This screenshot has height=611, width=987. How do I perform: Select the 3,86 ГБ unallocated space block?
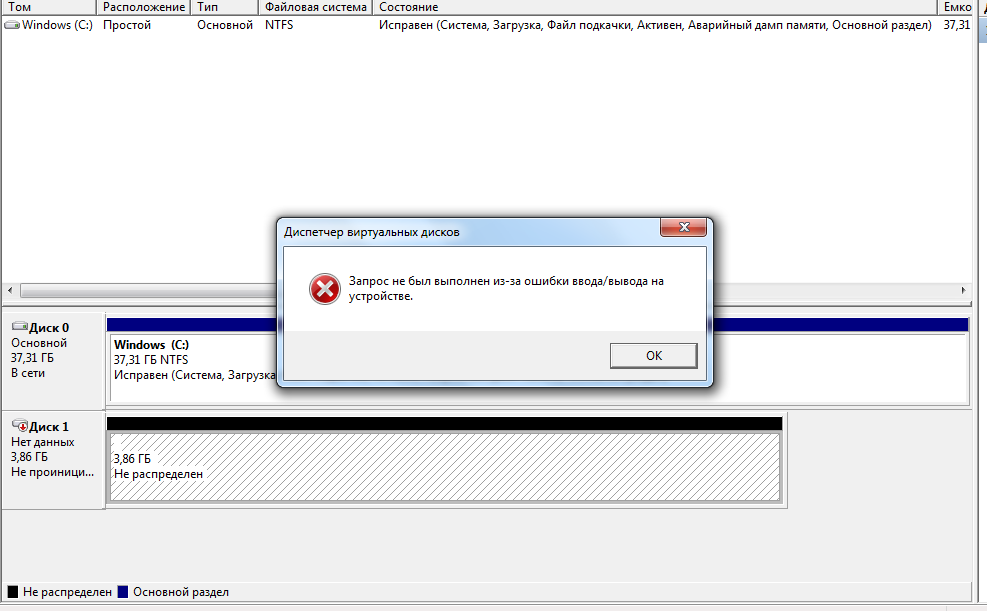click(444, 466)
